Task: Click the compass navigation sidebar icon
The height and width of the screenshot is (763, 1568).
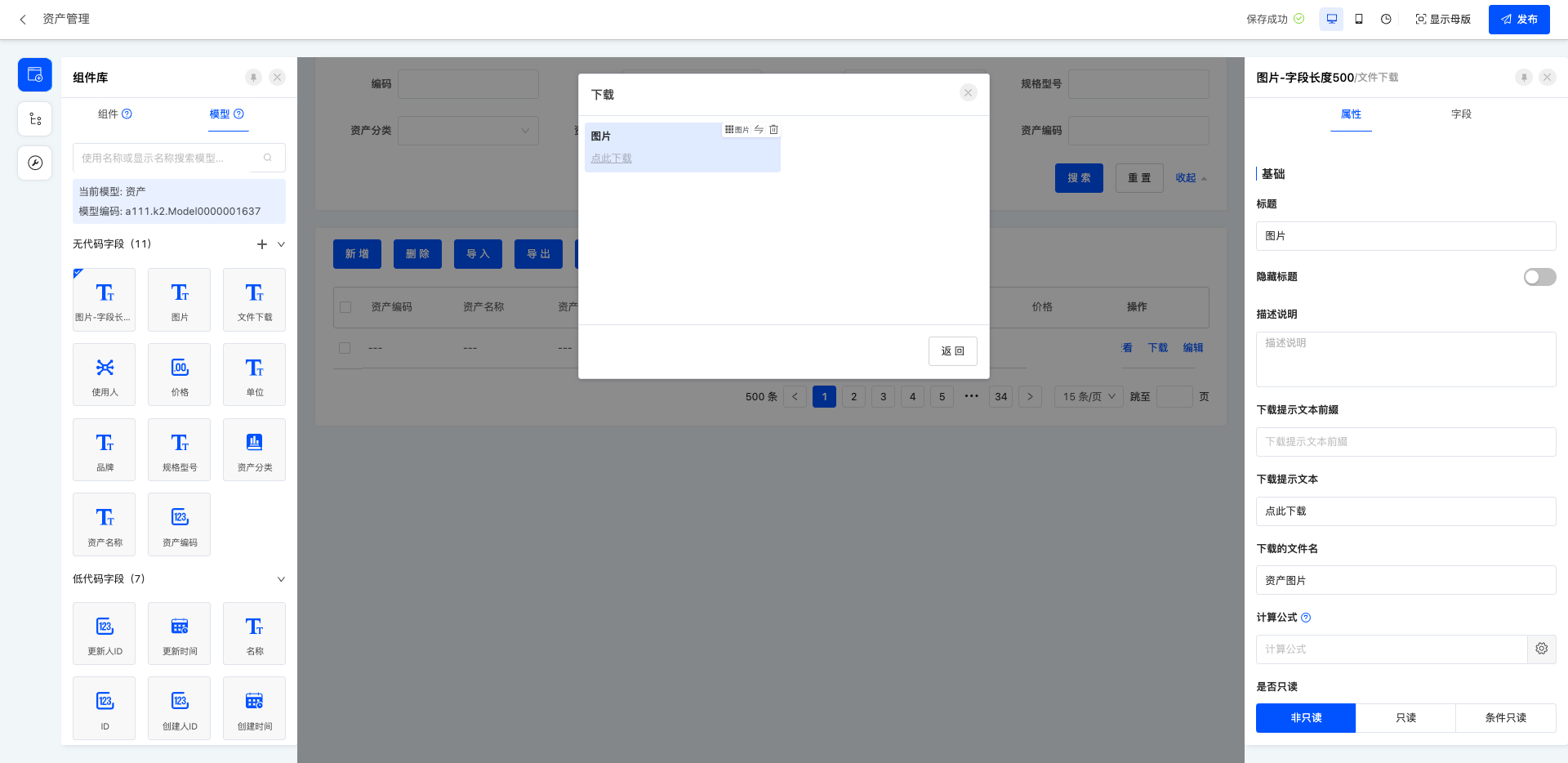Action: [x=35, y=163]
